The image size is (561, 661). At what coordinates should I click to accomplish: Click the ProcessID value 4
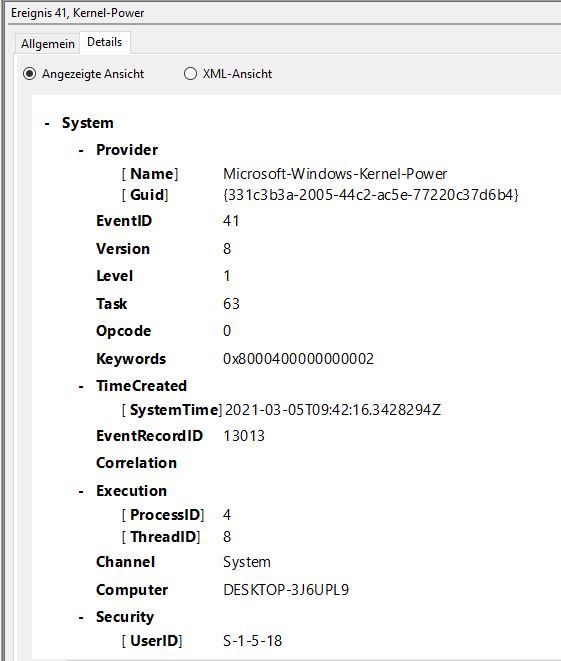(227, 515)
